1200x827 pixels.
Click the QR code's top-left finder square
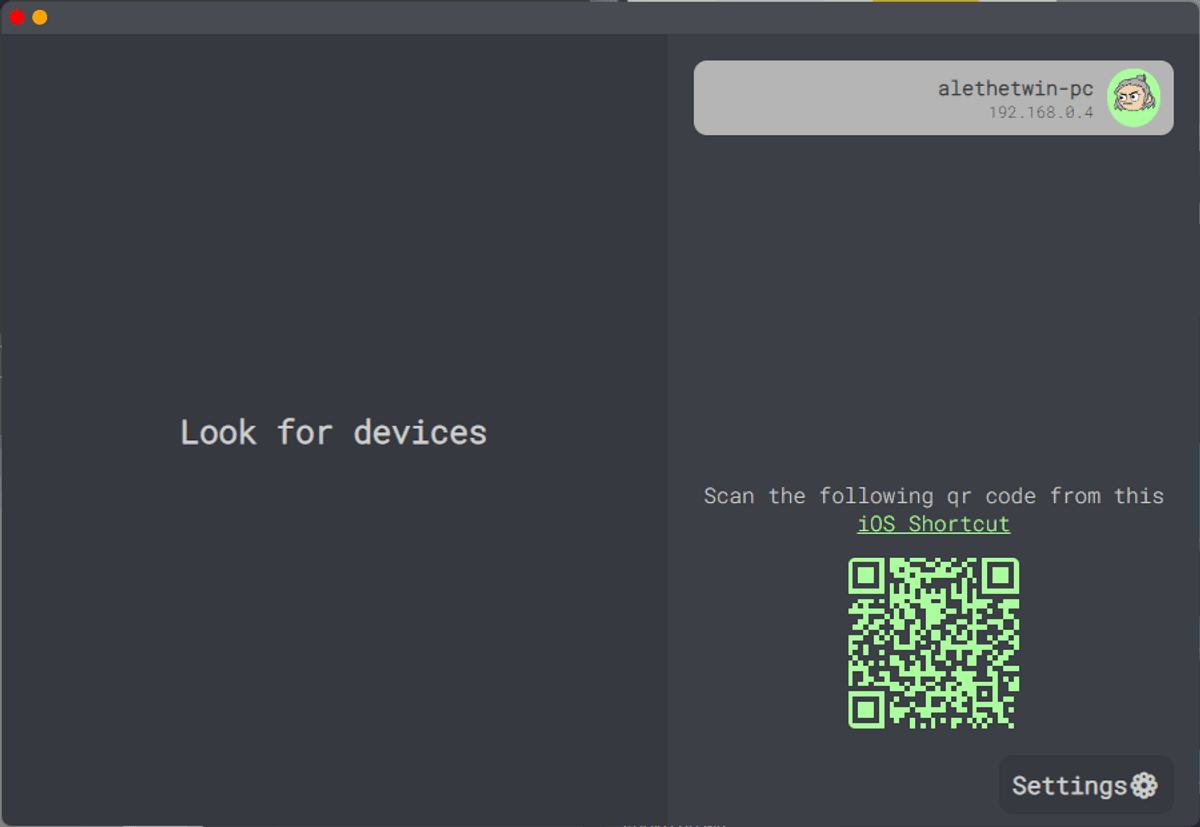(x=867, y=576)
